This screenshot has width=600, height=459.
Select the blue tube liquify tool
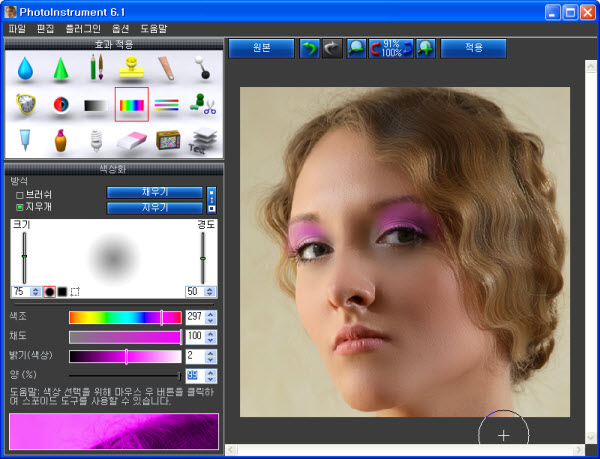[x=25, y=140]
